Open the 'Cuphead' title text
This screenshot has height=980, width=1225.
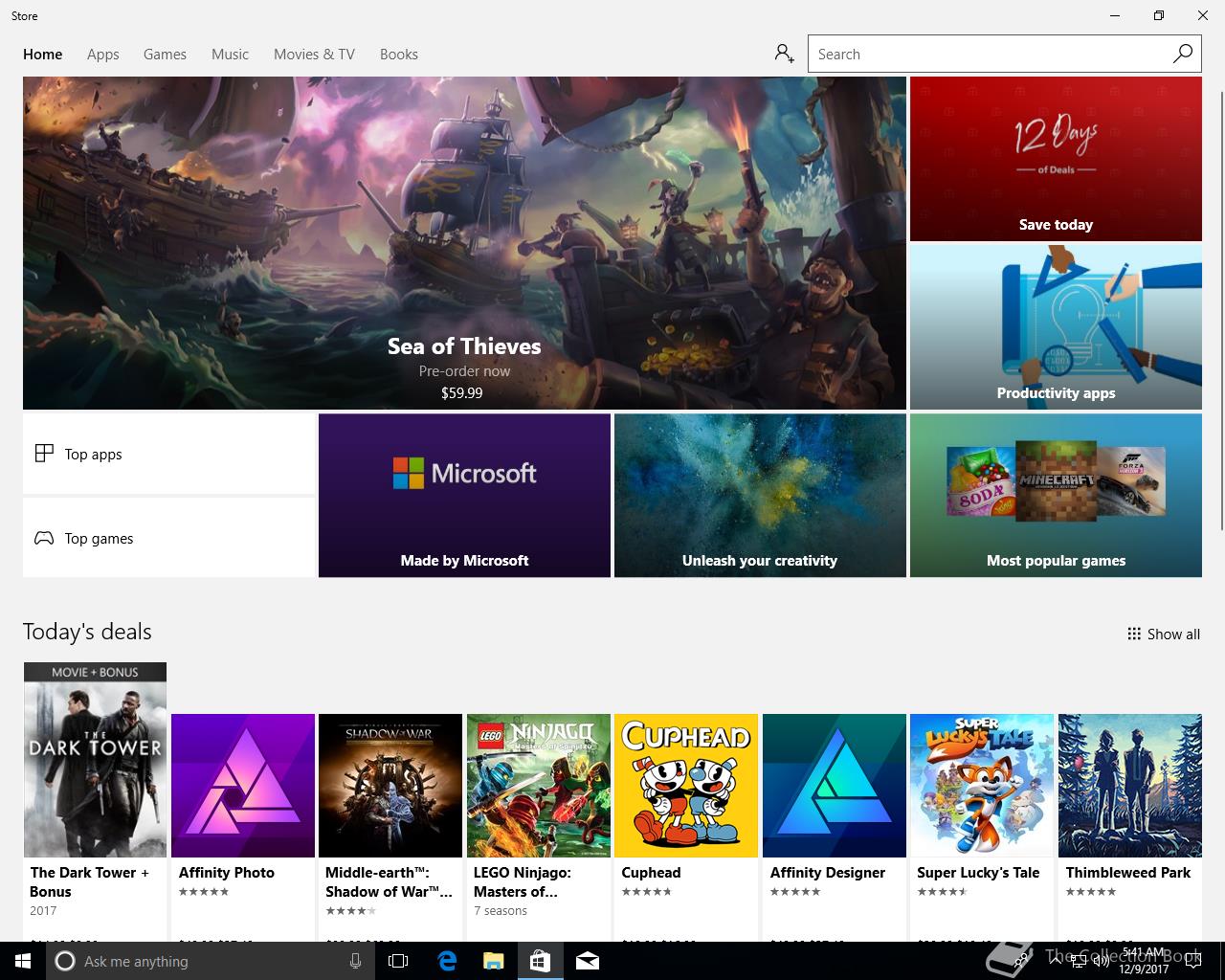[x=651, y=872]
